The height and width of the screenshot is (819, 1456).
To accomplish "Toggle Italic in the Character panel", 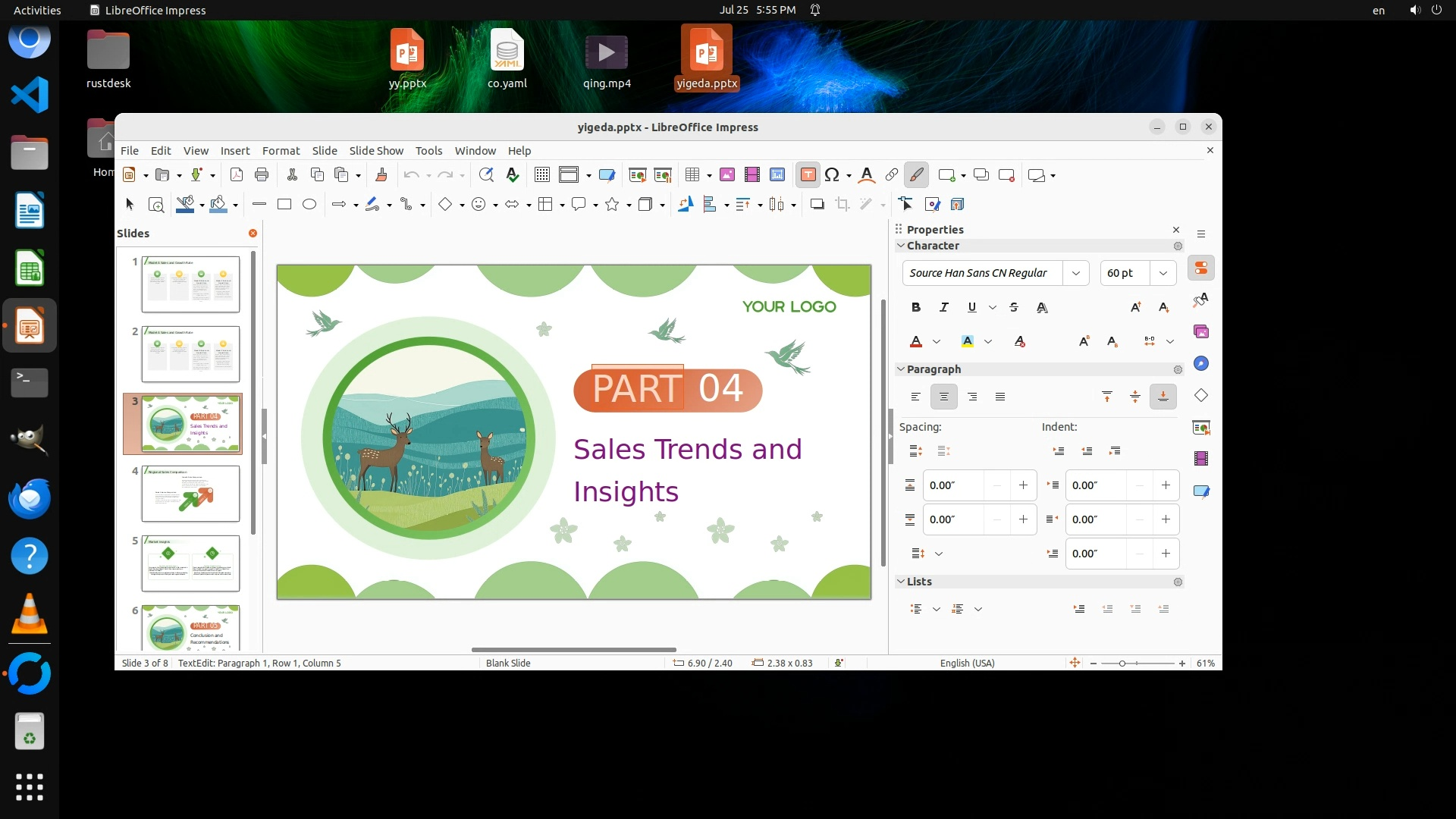I will [944, 307].
